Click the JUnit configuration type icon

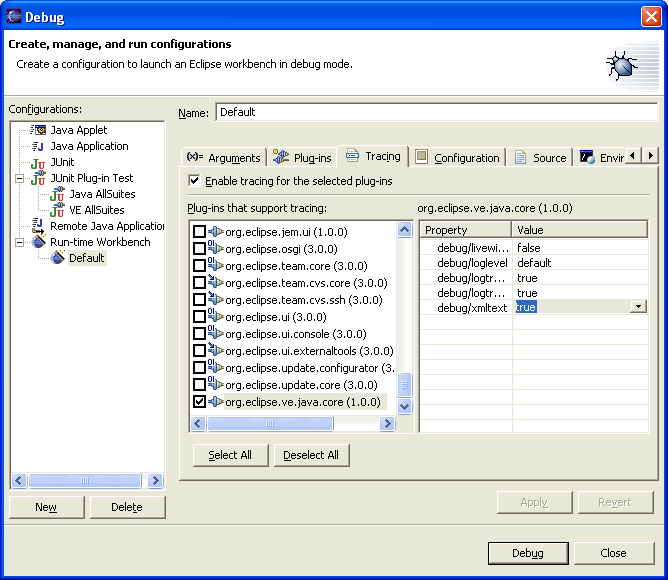[x=39, y=162]
